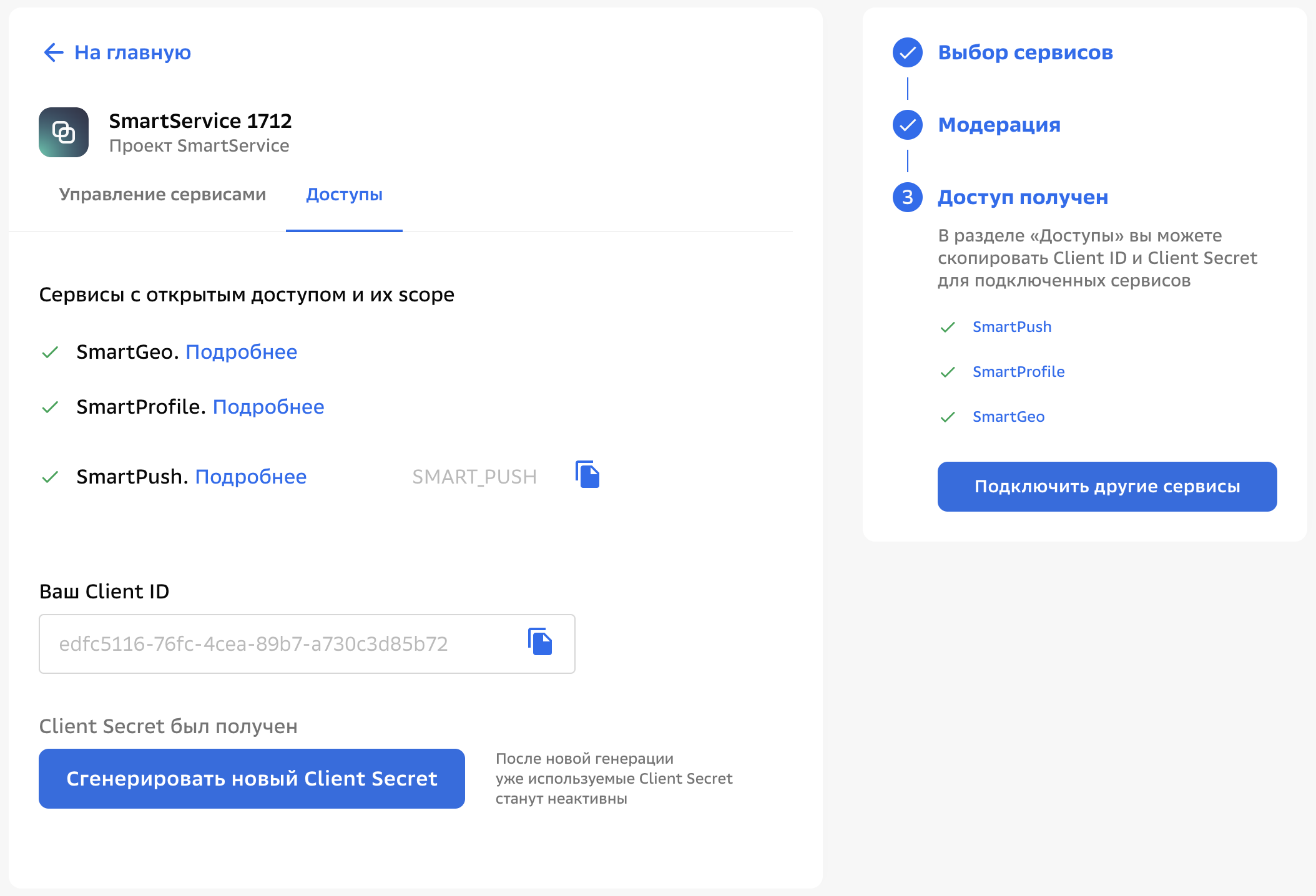Click the После новой генерации warning note
1316x896 pixels.
[614, 779]
